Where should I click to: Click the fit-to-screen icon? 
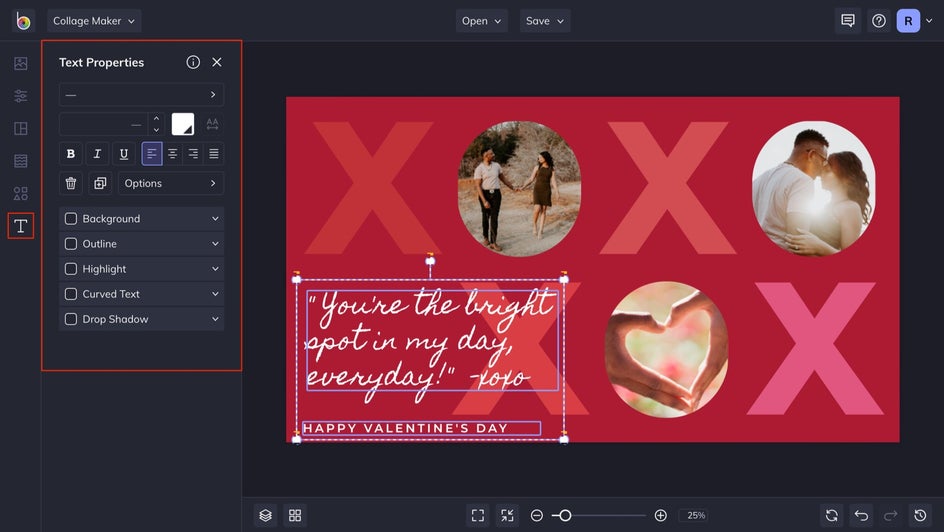coord(478,515)
